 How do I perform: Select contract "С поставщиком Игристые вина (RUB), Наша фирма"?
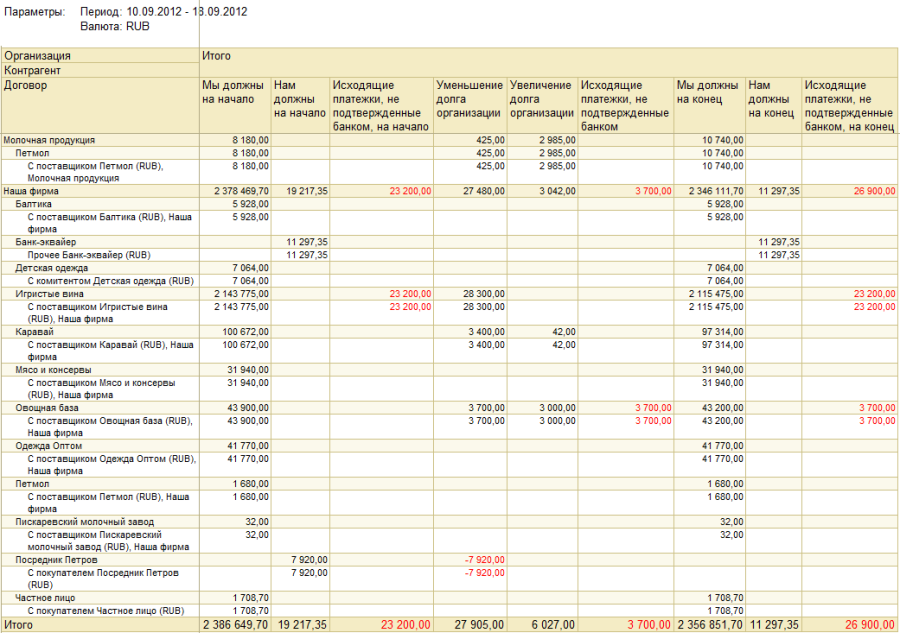98,313
